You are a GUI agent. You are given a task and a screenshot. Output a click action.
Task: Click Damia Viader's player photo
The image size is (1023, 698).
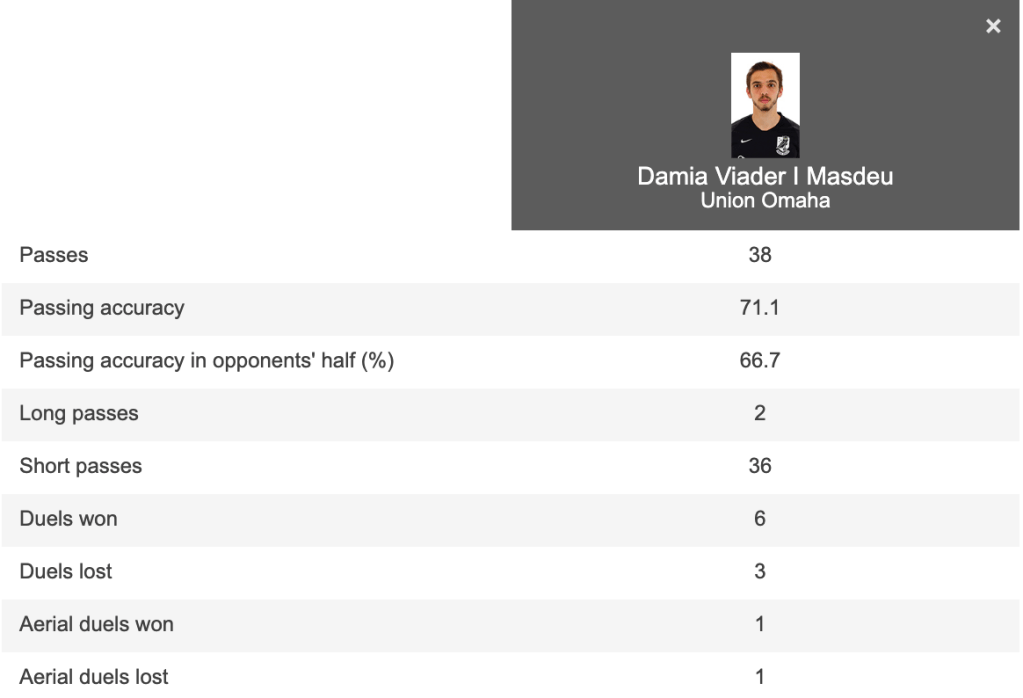coord(765,105)
